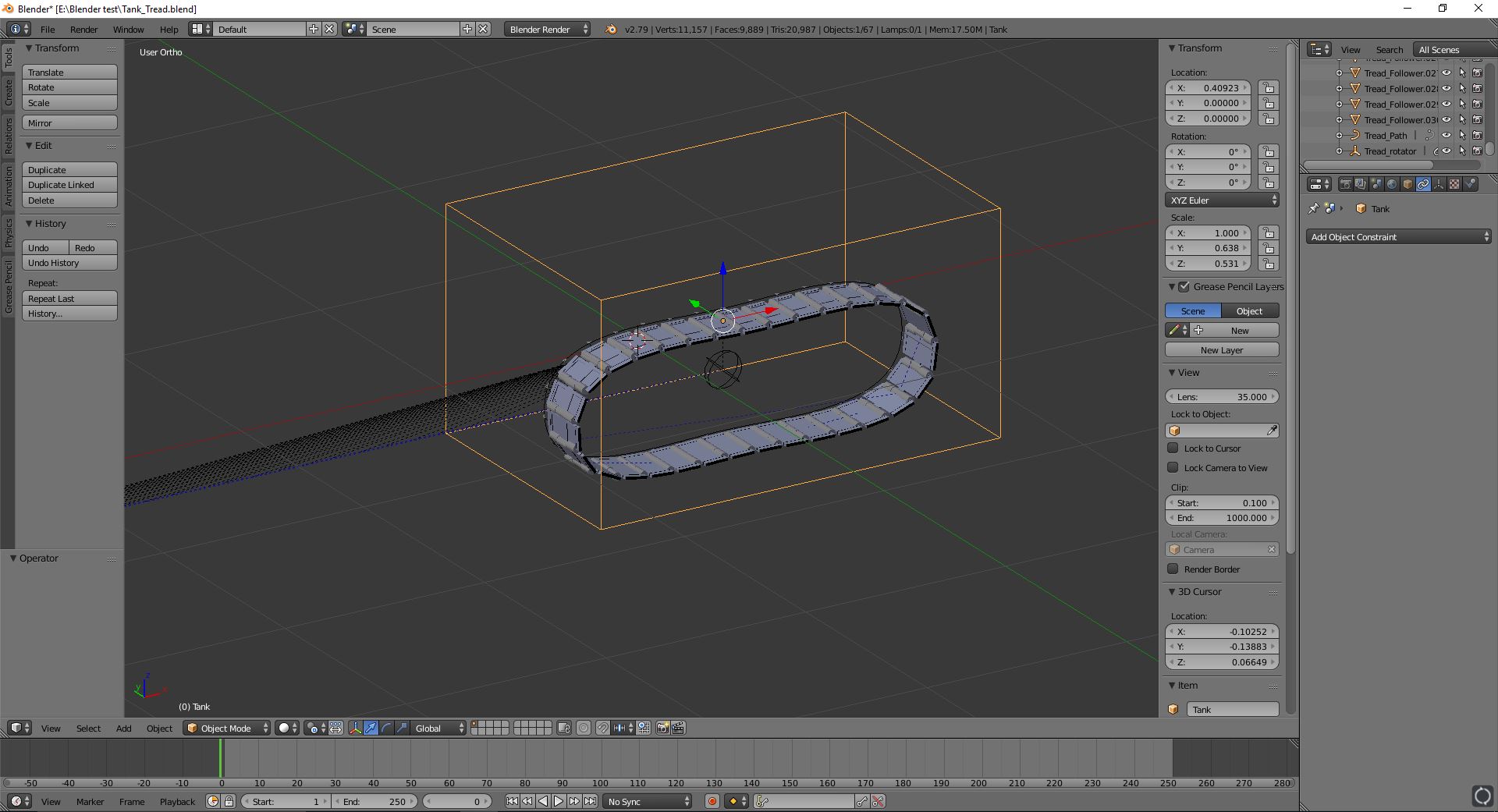Disable the Grease Pencil Layers checkbox
The width and height of the screenshot is (1498, 812).
coord(1184,286)
